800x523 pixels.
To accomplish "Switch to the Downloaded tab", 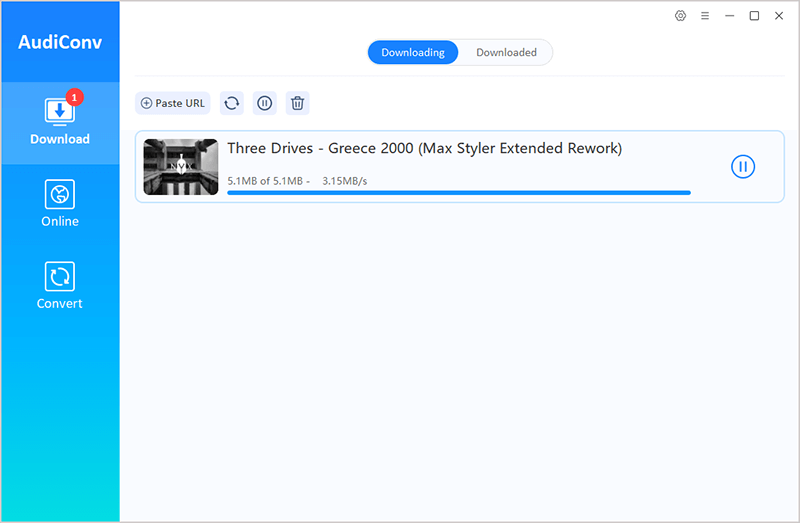I will pyautogui.click(x=506, y=53).
